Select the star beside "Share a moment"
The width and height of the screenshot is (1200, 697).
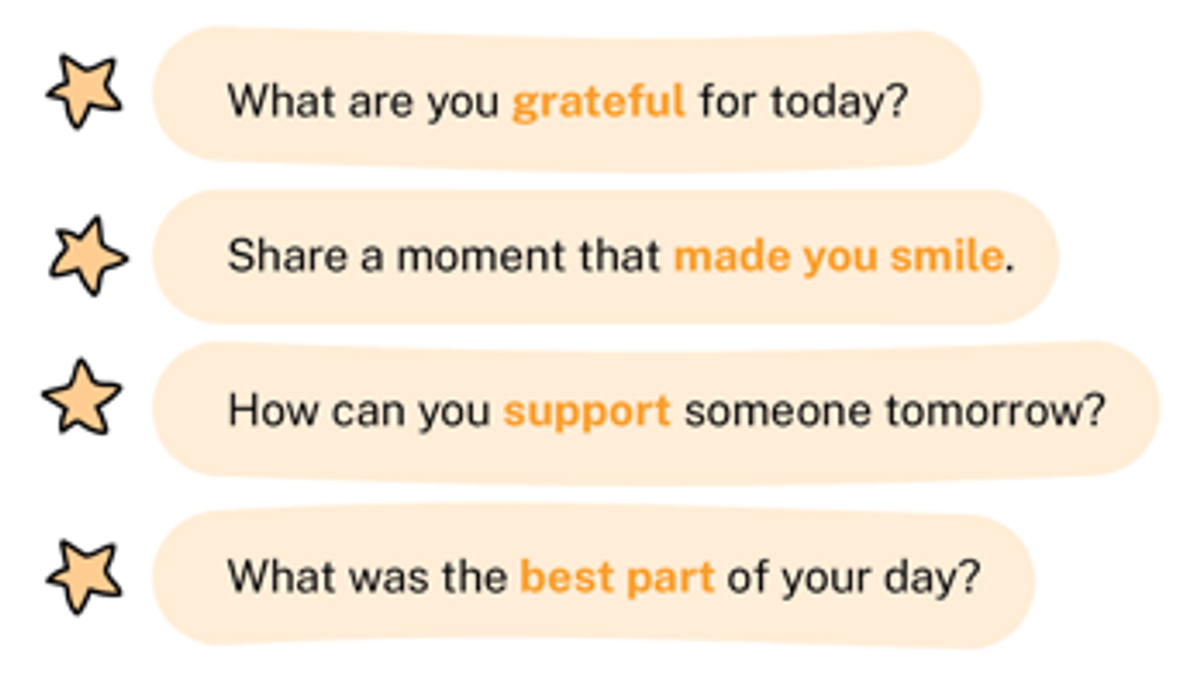88,257
